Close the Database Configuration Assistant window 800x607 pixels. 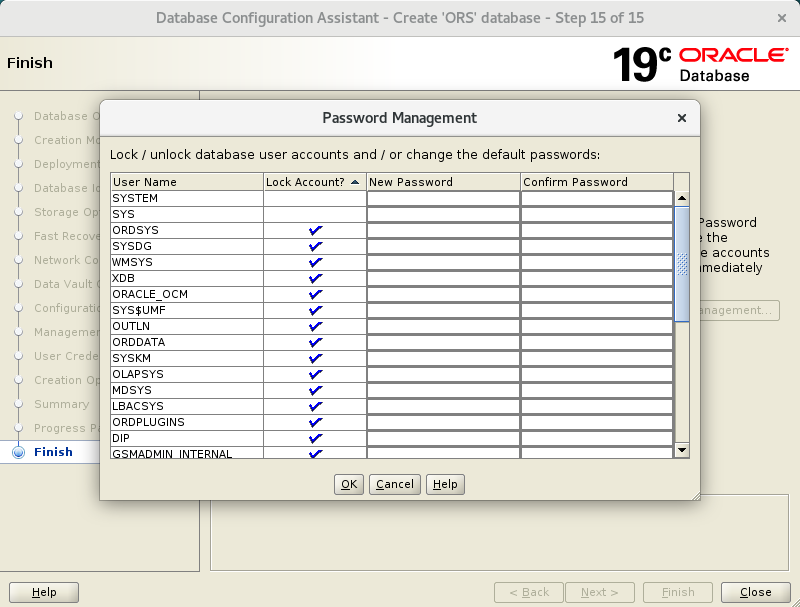[x=782, y=18]
